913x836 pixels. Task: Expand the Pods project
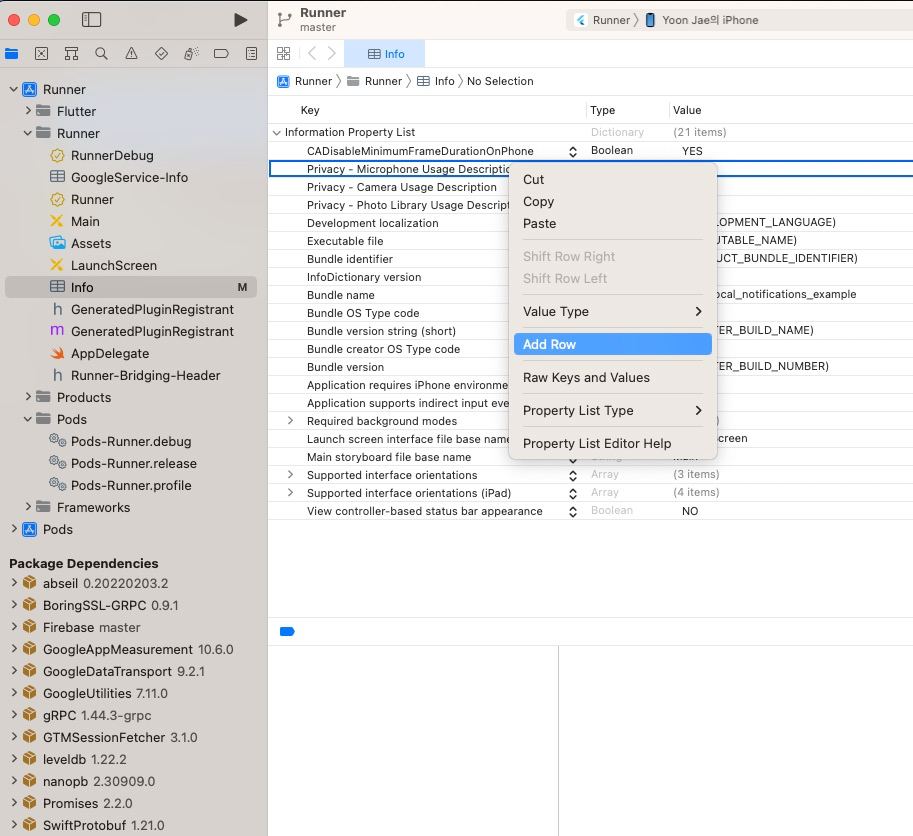click(14, 529)
